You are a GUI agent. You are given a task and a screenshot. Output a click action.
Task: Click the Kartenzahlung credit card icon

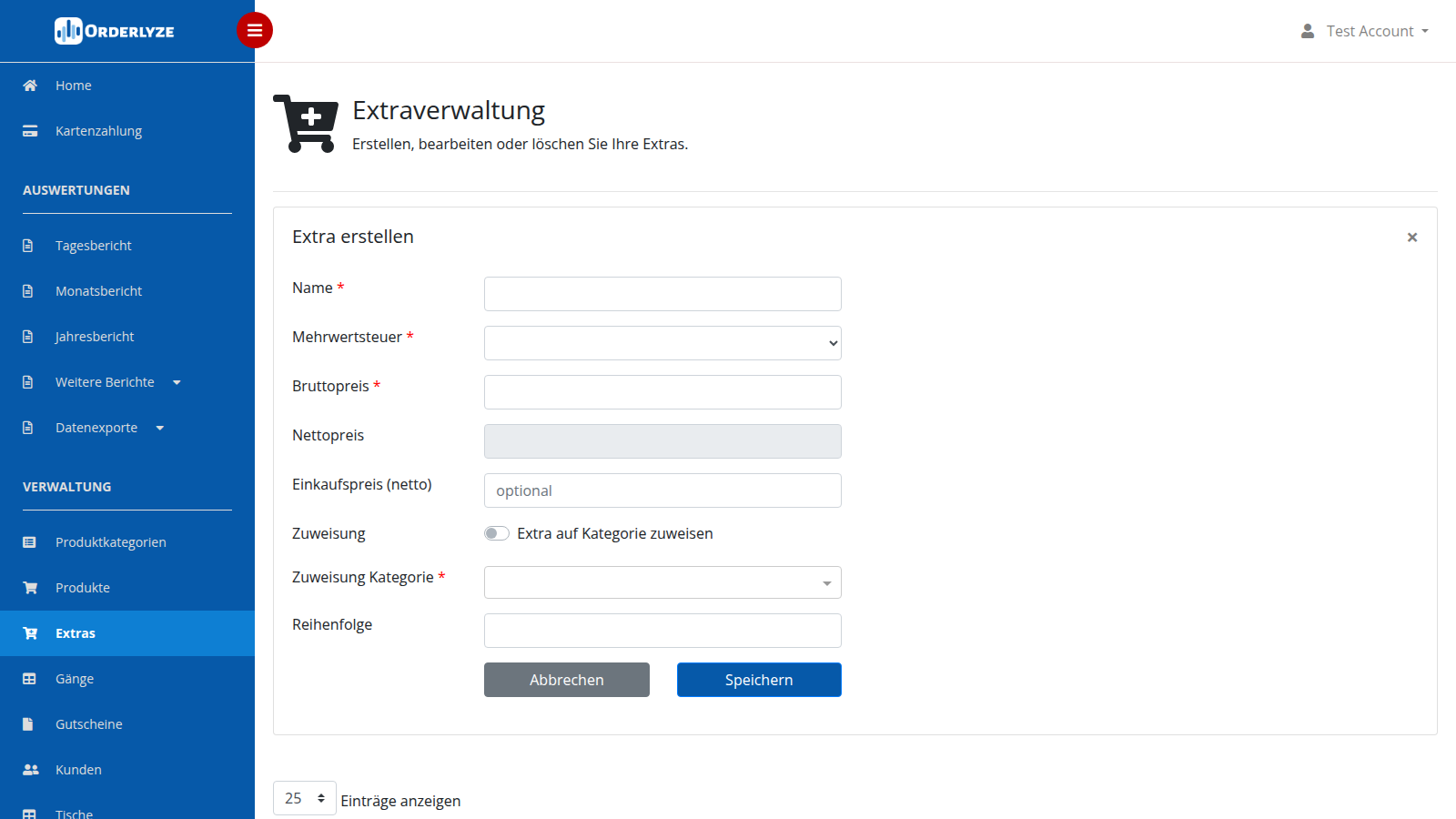tap(30, 131)
